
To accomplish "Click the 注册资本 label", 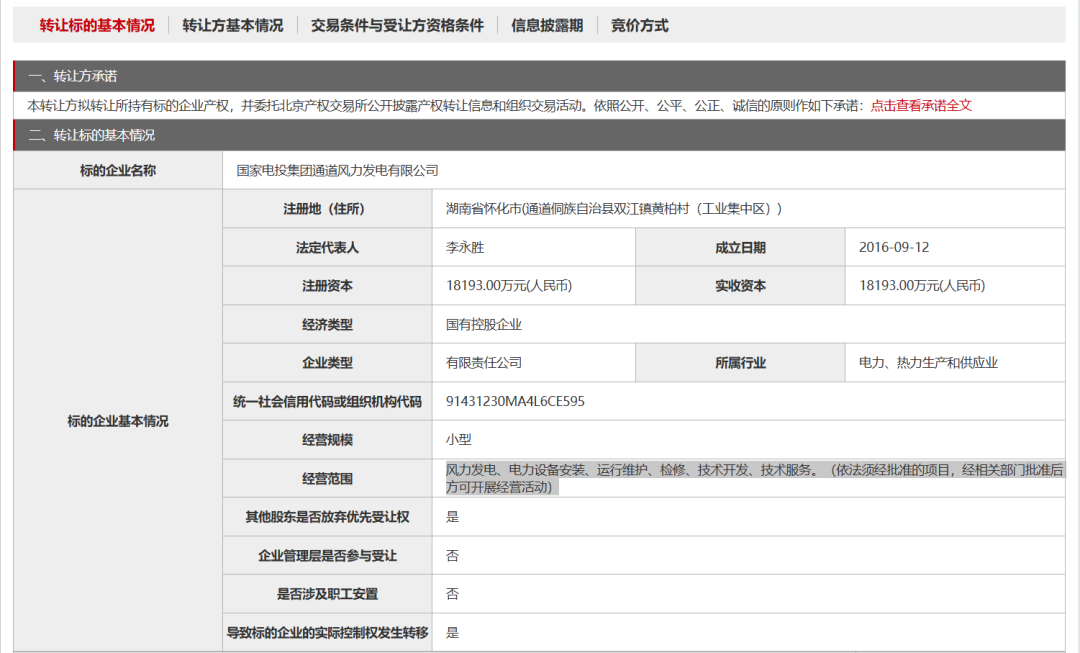I will 327,286.
